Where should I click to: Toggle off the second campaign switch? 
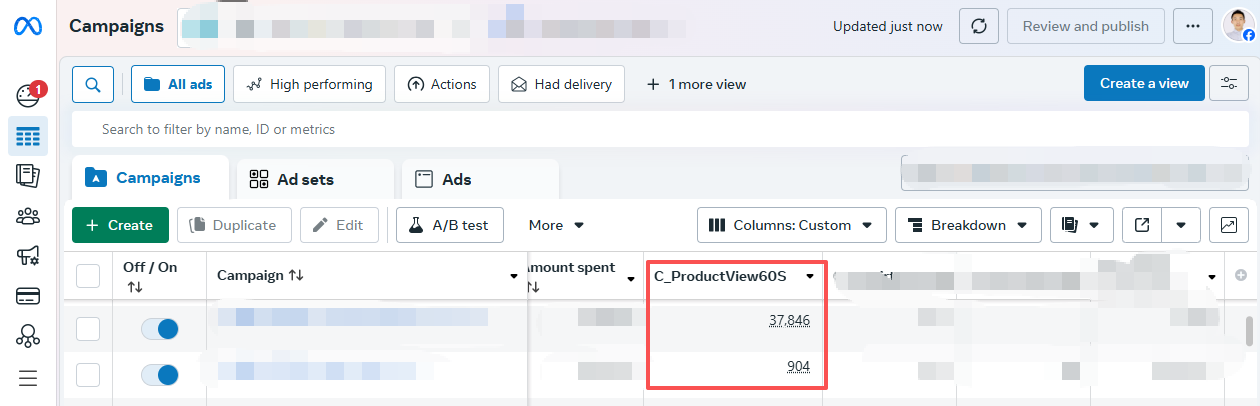(x=160, y=375)
